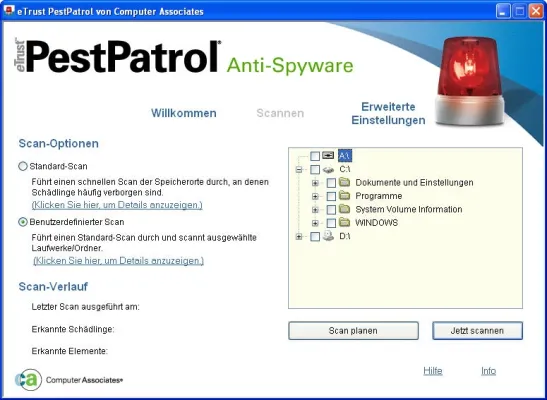The image size is (547, 400).
Task: Open the Info link
Action: (488, 371)
